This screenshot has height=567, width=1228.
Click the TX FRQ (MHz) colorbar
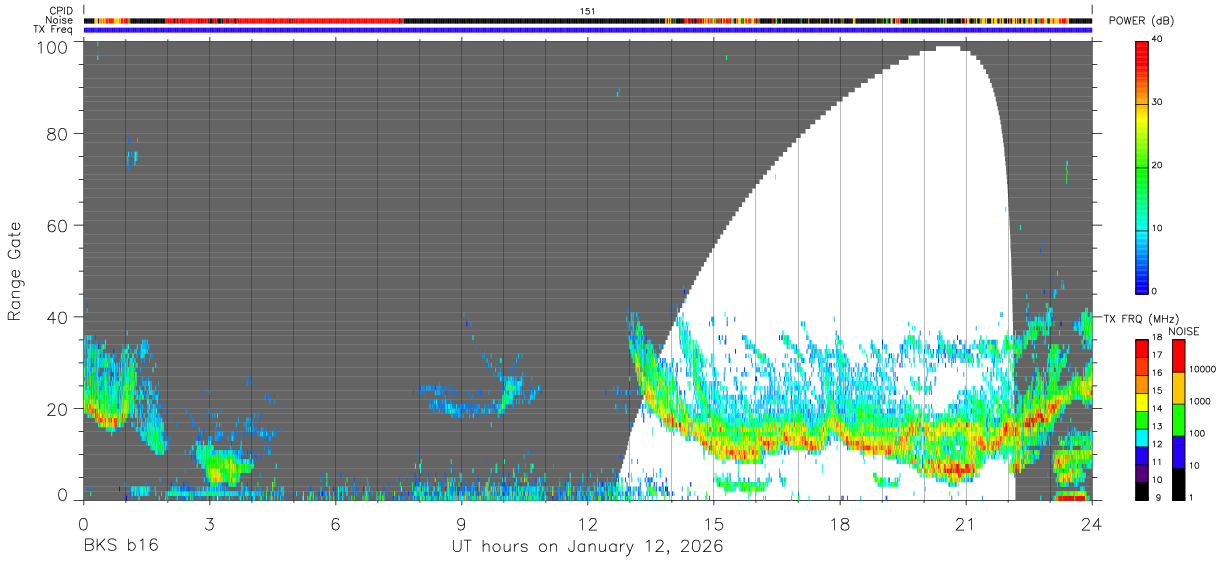click(1142, 419)
